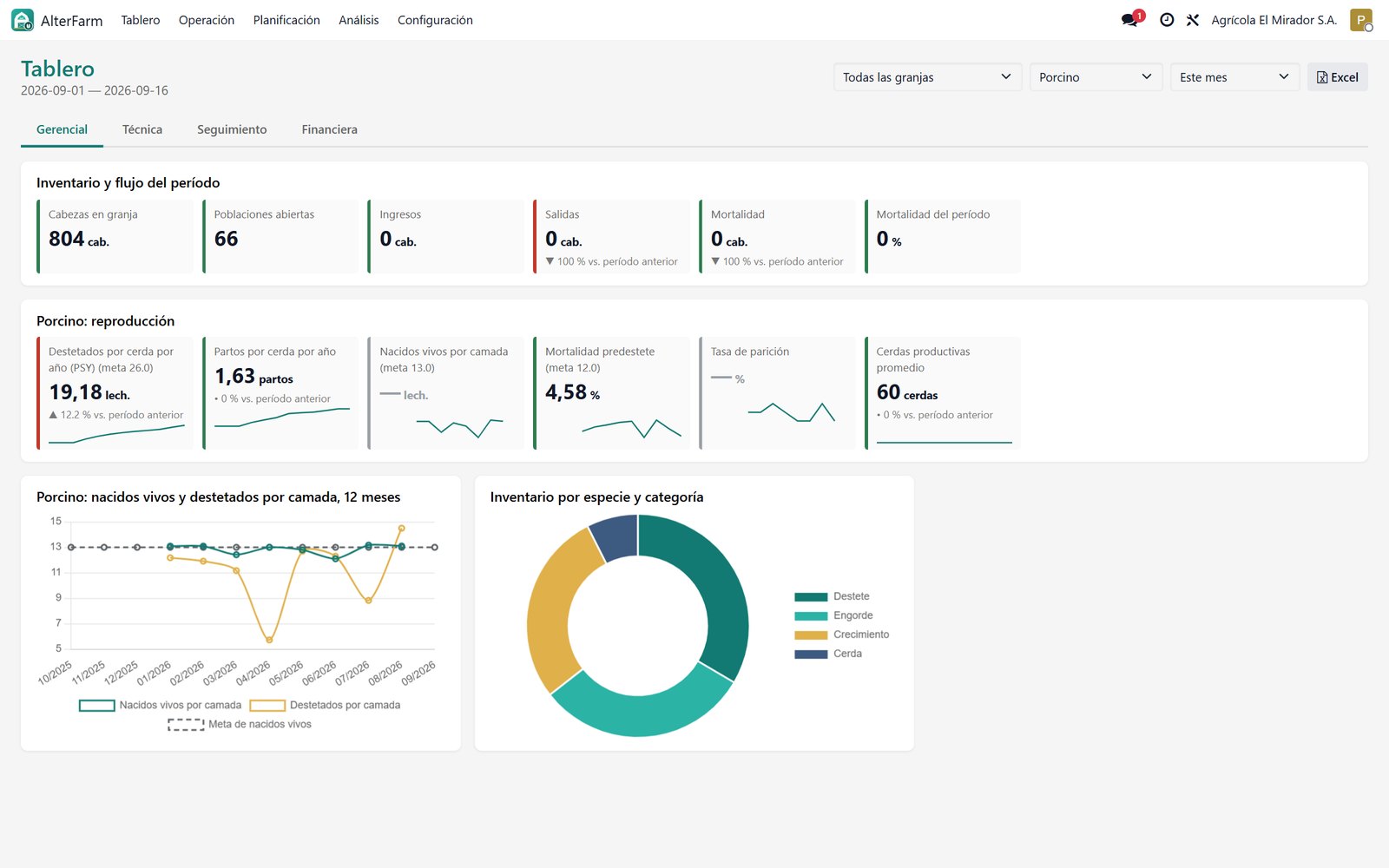Image resolution: width=1389 pixels, height=868 pixels.
Task: Click the Cabezas en granja card
Action: click(115, 236)
